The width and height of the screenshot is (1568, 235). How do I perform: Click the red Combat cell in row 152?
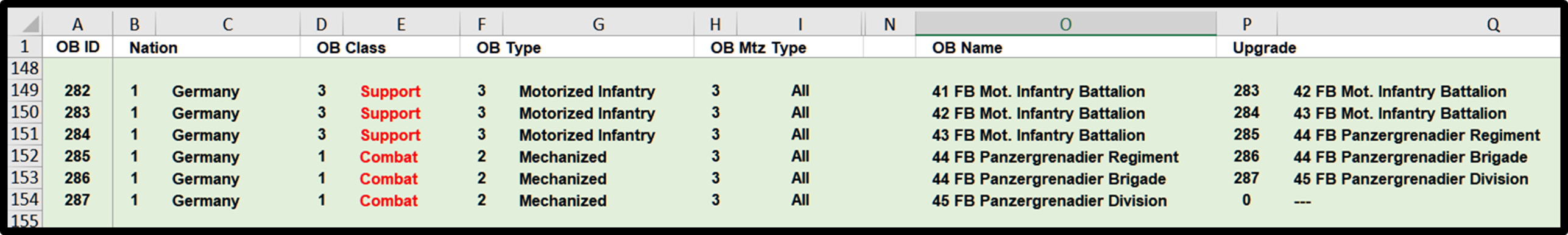point(389,156)
